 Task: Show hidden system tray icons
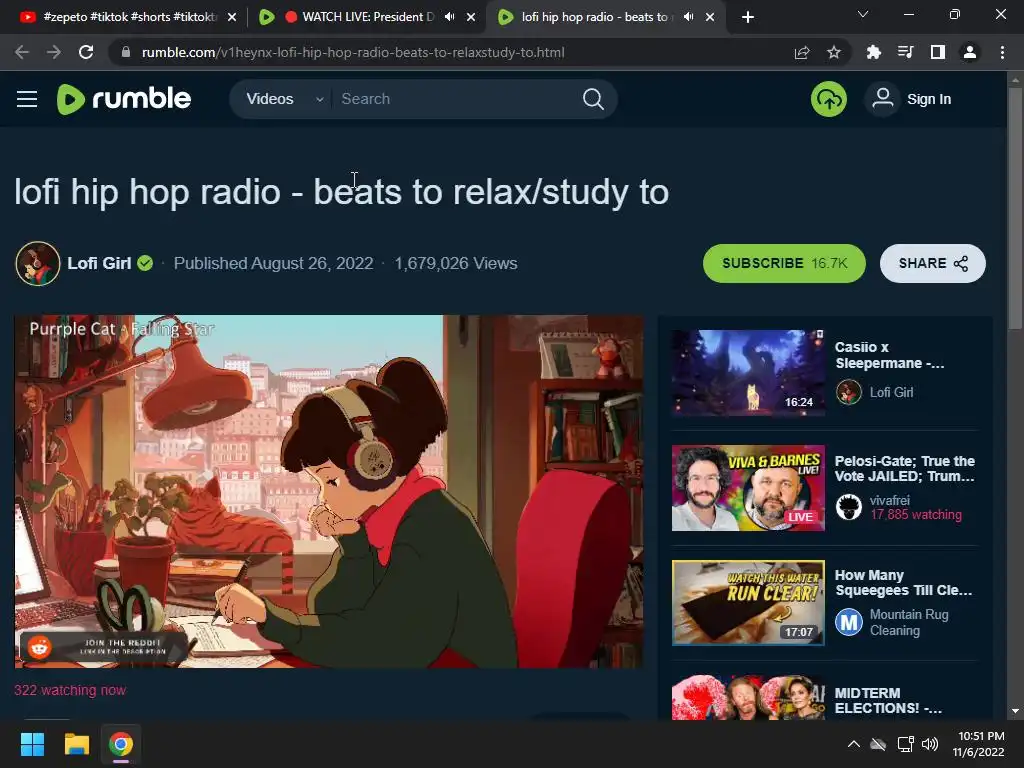pos(854,744)
